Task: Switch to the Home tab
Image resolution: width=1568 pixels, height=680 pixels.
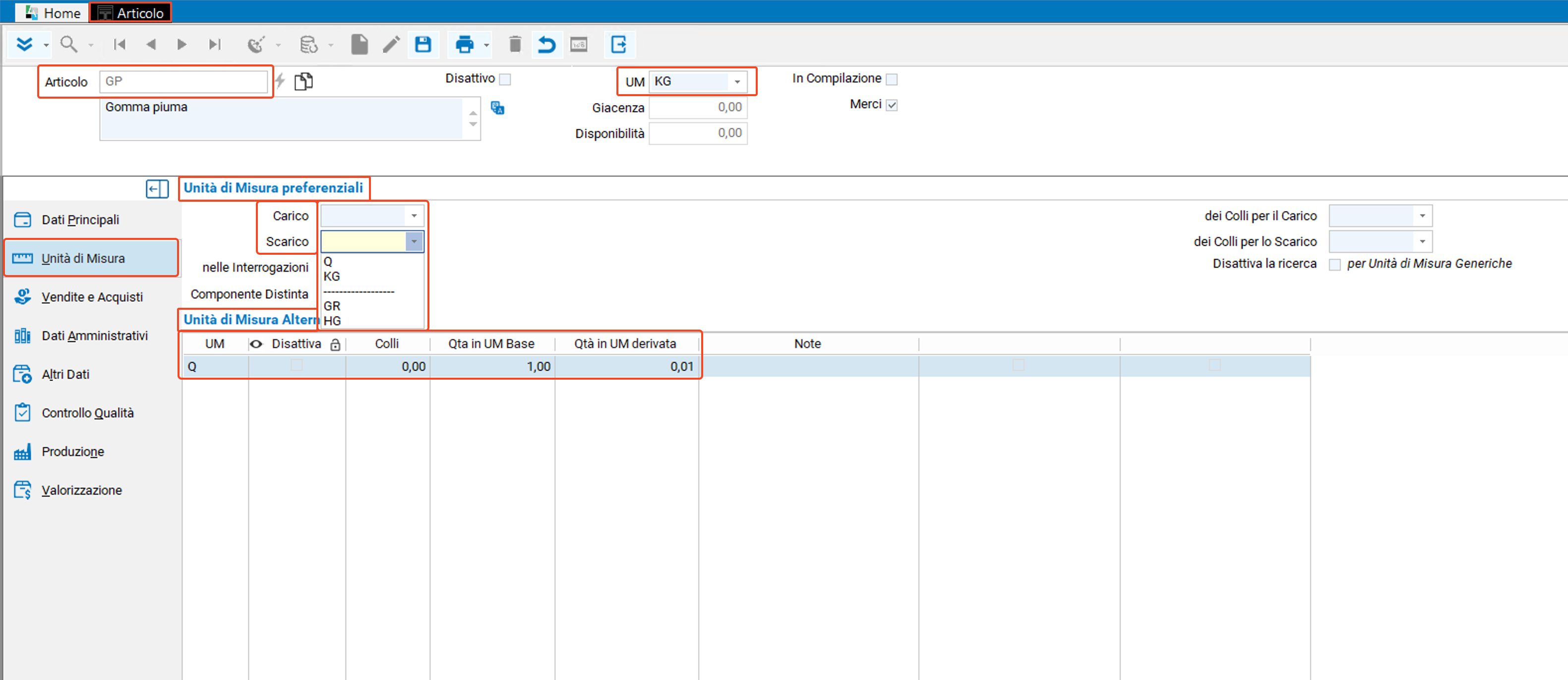Action: click(x=53, y=13)
